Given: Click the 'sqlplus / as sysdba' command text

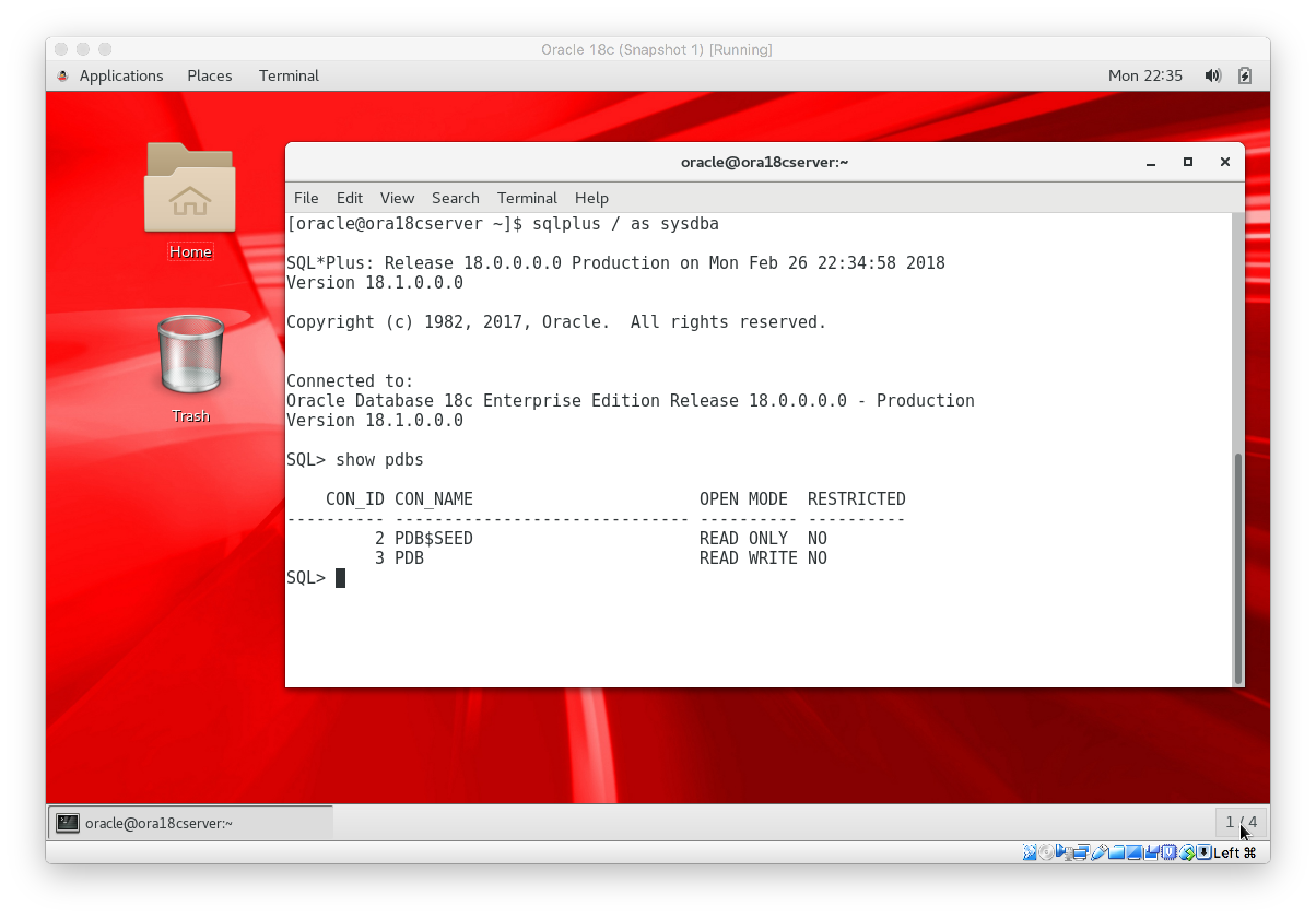Looking at the screenshot, I should pos(625,223).
